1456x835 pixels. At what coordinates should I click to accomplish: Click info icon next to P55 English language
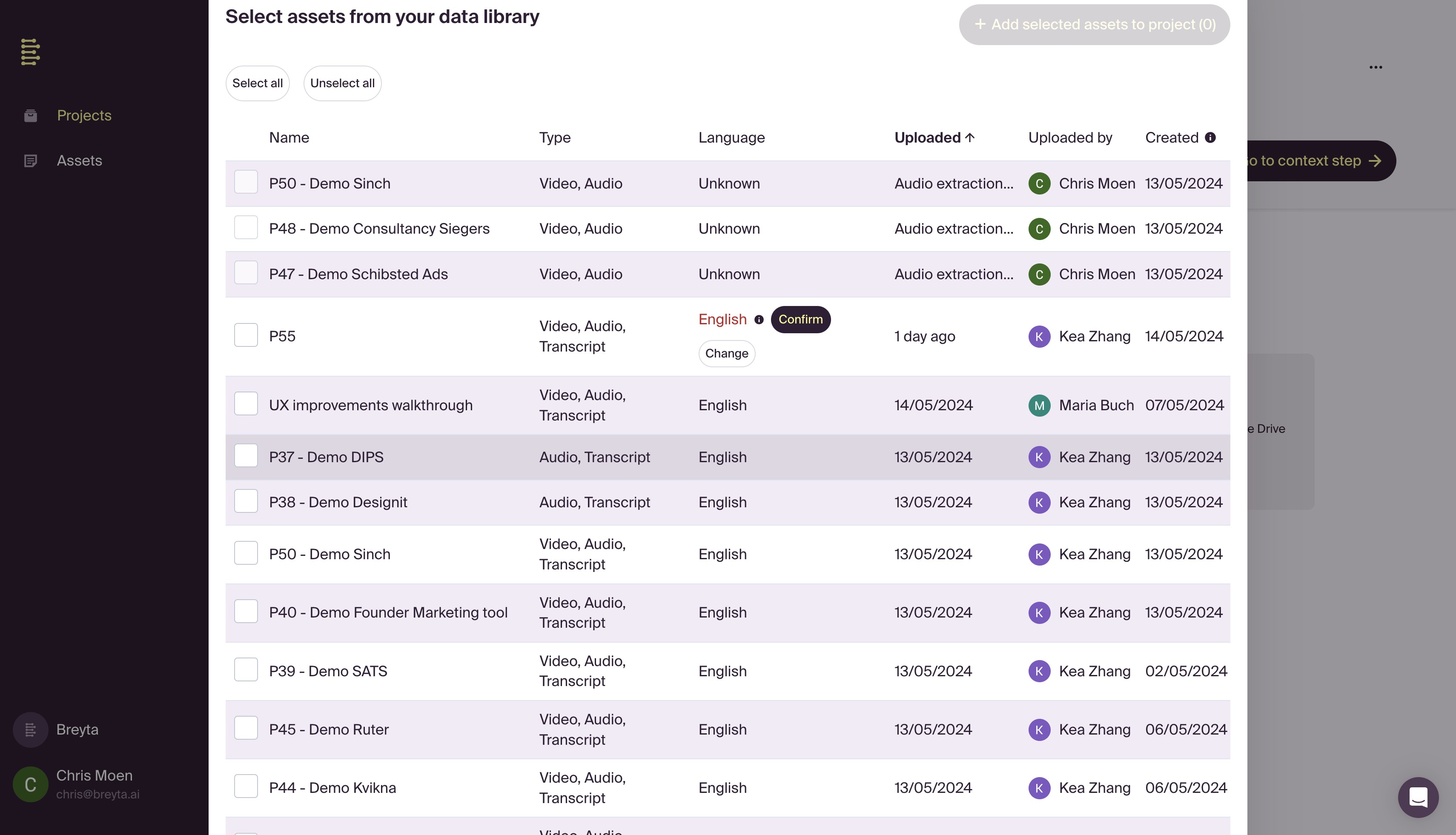(x=758, y=320)
